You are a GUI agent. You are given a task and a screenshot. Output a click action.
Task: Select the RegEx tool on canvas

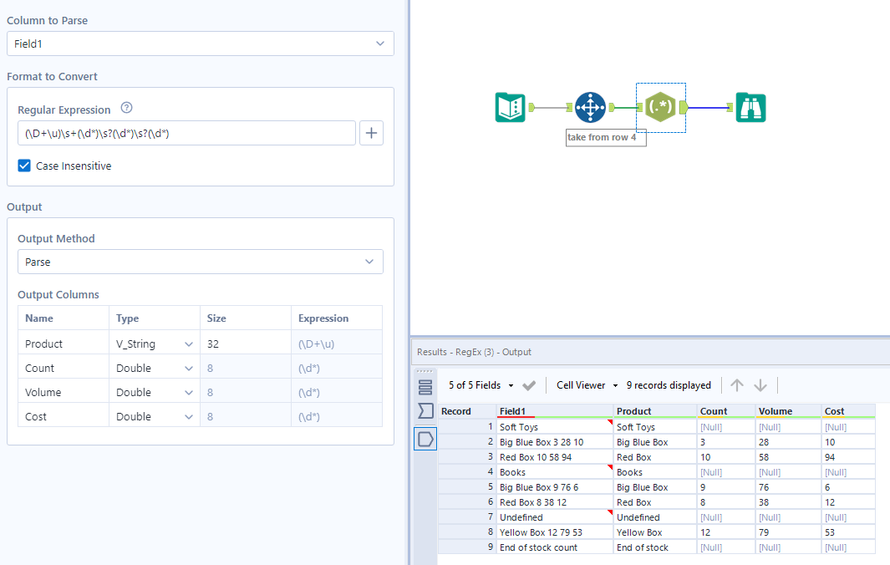click(660, 107)
